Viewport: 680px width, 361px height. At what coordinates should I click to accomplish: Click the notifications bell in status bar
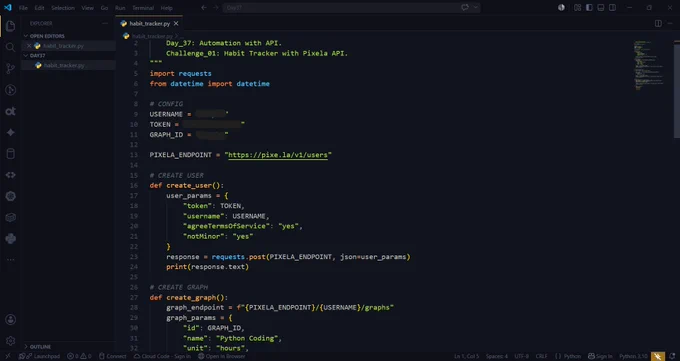click(672, 356)
